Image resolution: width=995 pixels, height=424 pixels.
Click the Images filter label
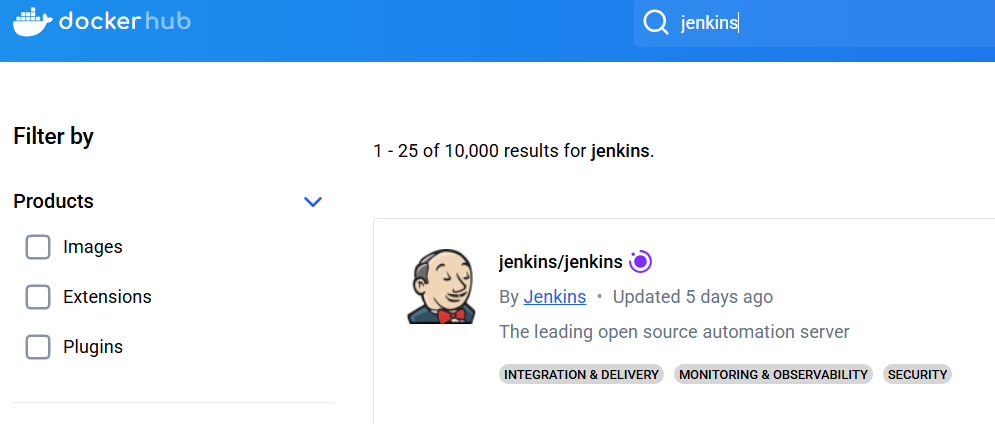coord(93,247)
